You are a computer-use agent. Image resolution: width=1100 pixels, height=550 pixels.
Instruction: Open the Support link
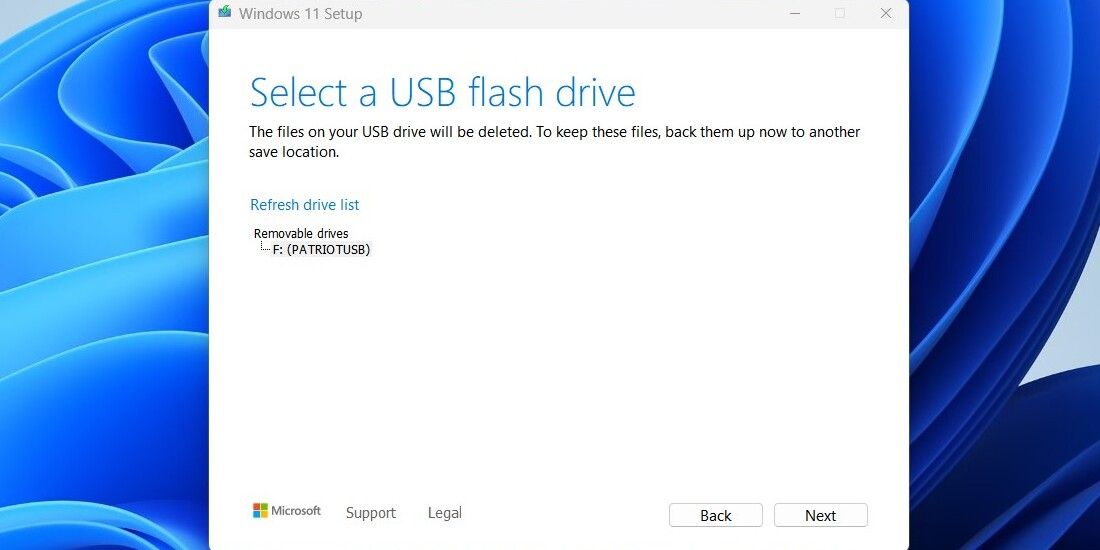pyautogui.click(x=371, y=513)
